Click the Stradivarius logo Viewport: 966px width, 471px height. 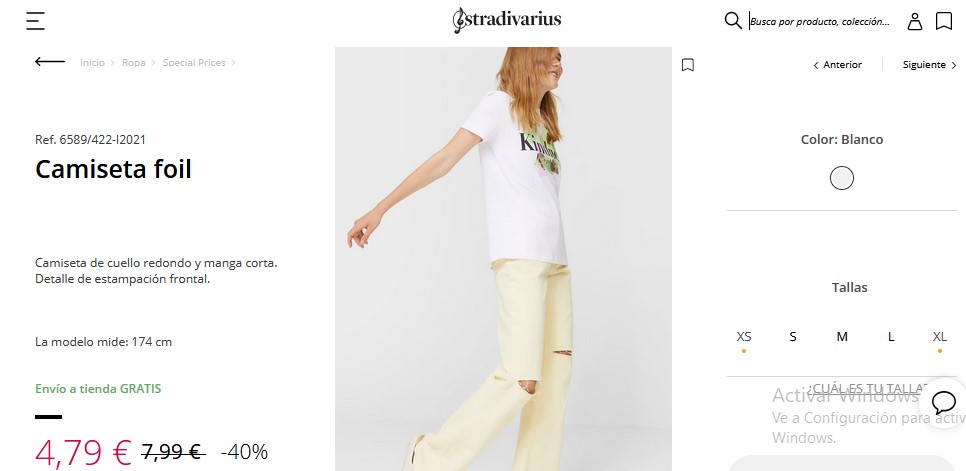[506, 20]
